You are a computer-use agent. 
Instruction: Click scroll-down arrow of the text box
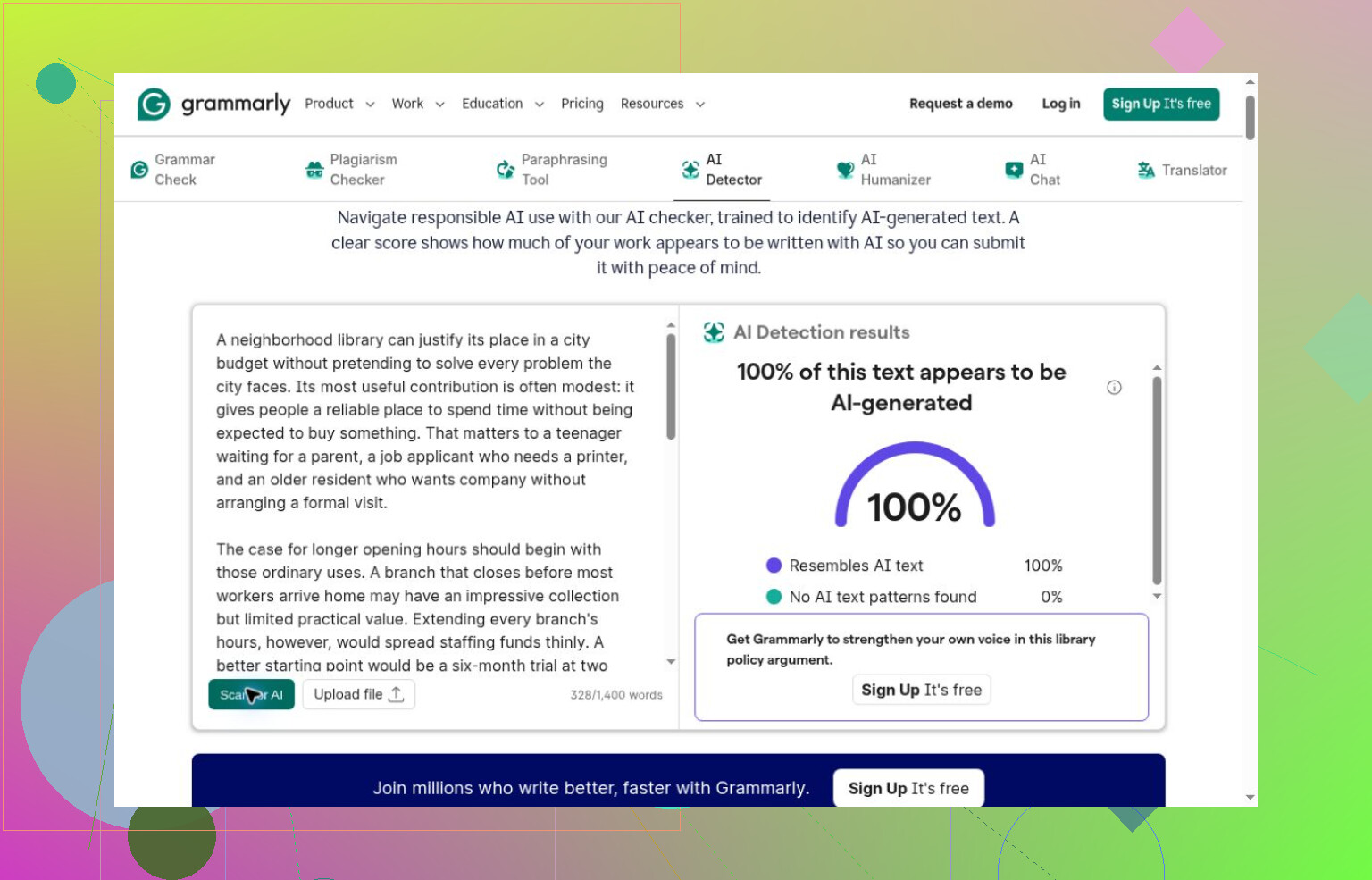(671, 662)
